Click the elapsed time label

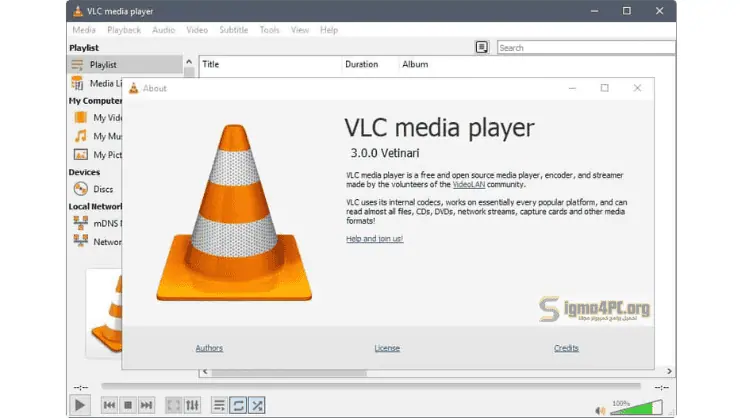coord(81,387)
